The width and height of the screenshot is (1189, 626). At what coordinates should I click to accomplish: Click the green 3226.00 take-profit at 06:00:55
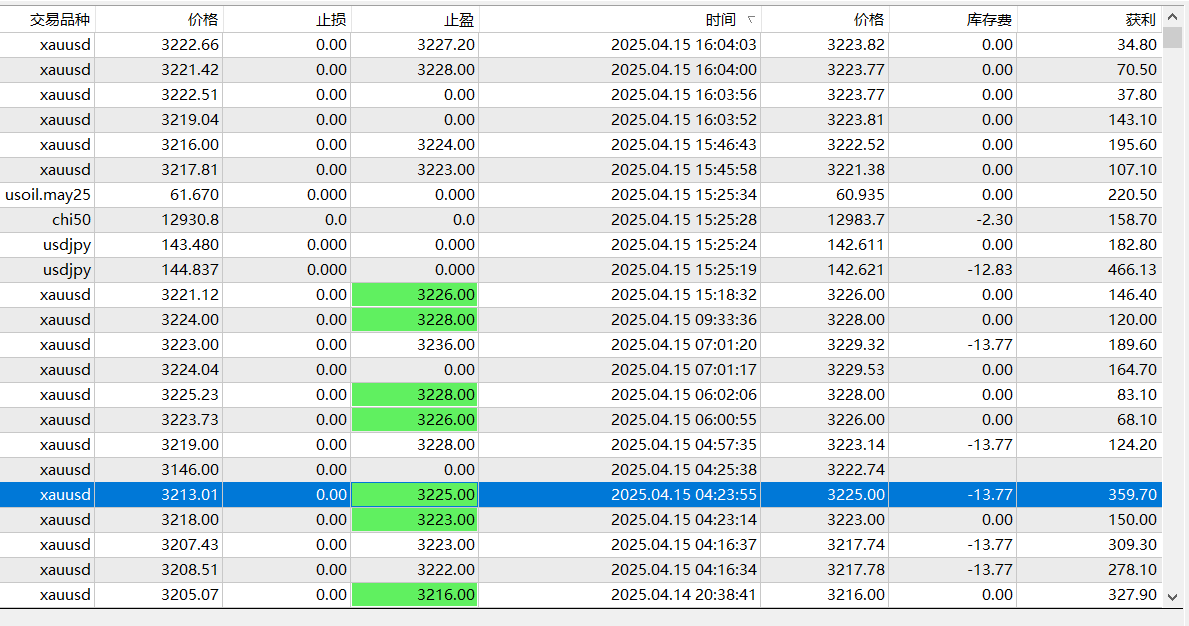(415, 420)
